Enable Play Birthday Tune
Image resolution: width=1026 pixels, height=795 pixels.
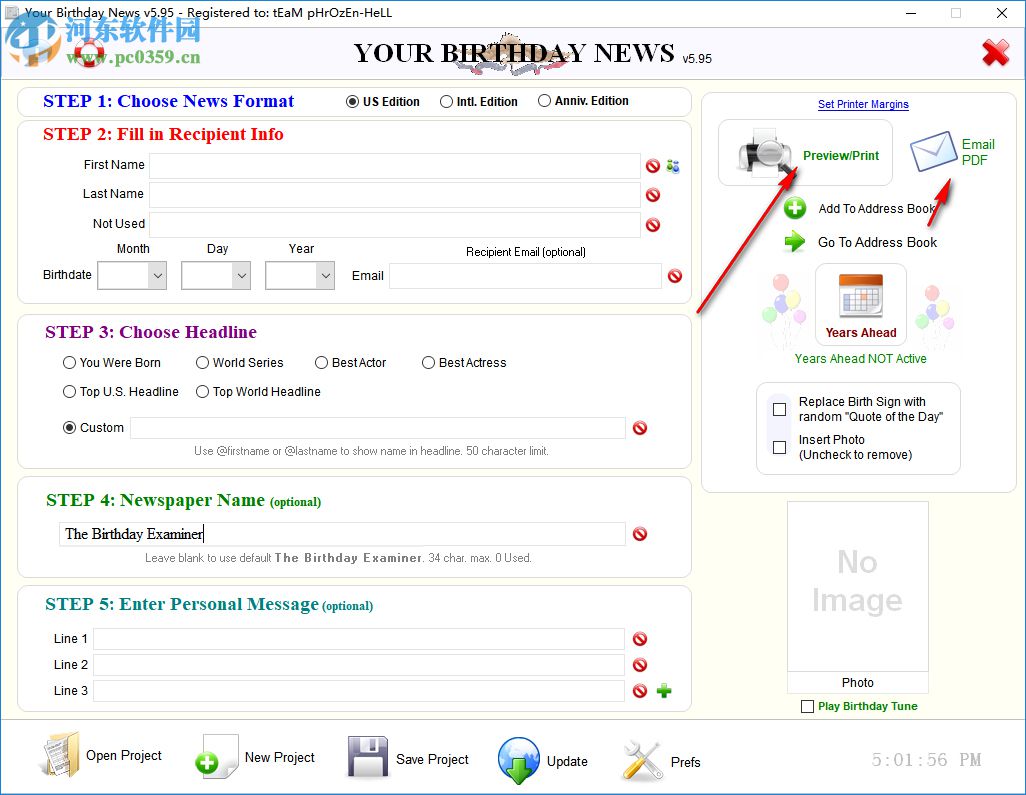(808, 706)
